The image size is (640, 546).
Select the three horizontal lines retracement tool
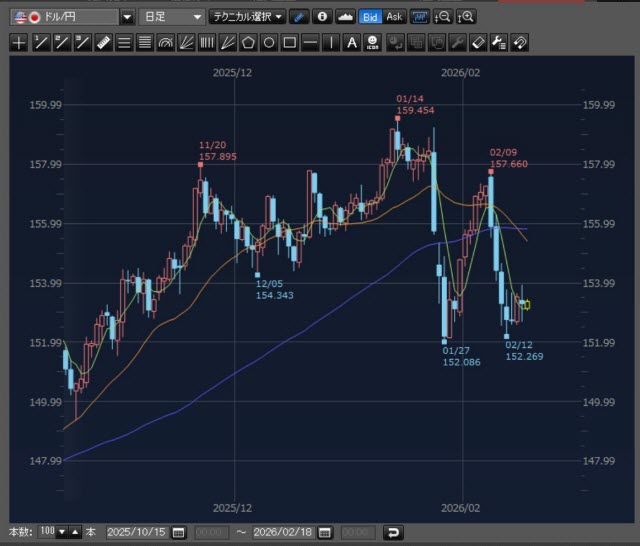pos(124,42)
